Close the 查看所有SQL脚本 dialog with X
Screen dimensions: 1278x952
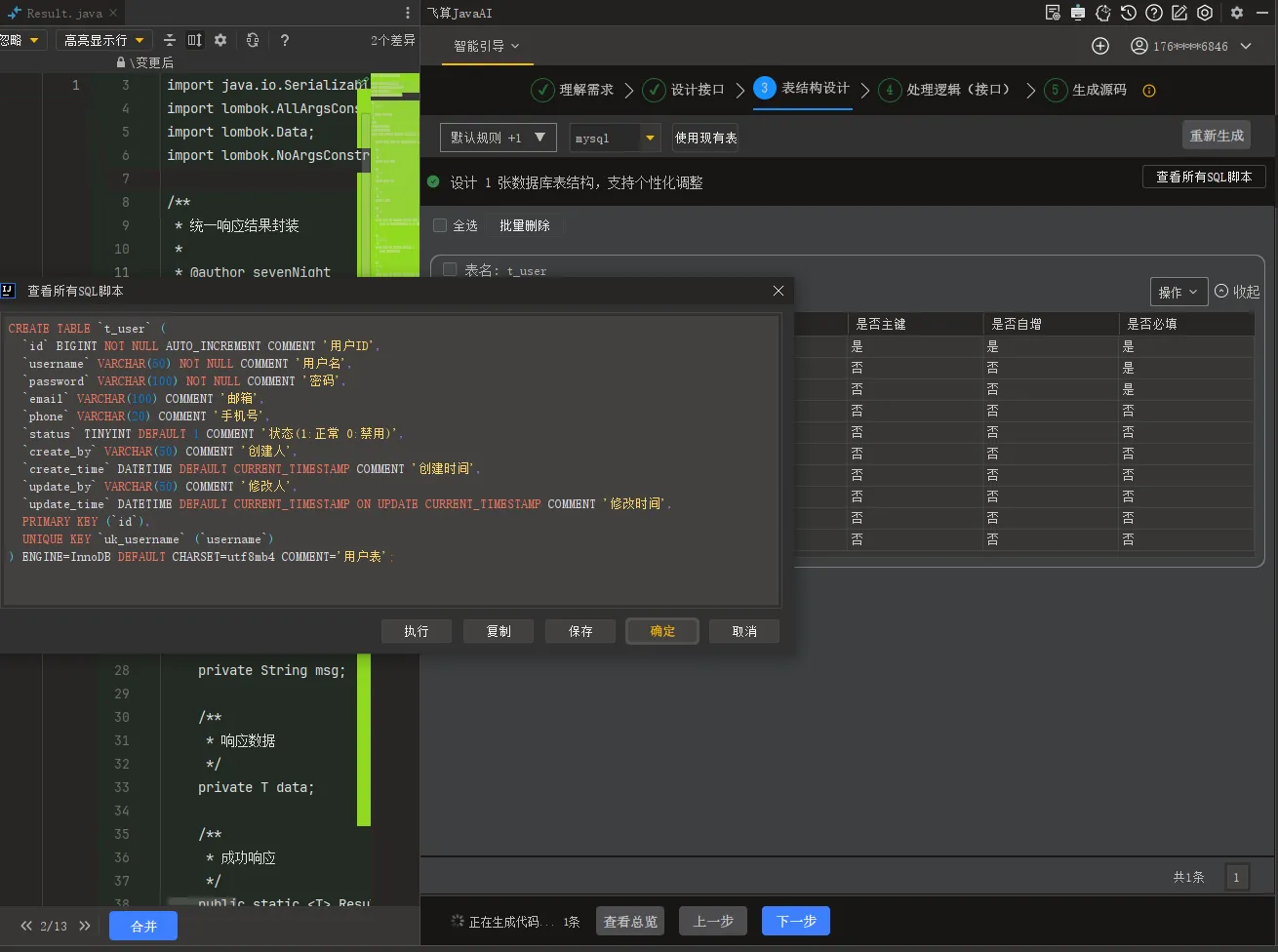point(779,291)
